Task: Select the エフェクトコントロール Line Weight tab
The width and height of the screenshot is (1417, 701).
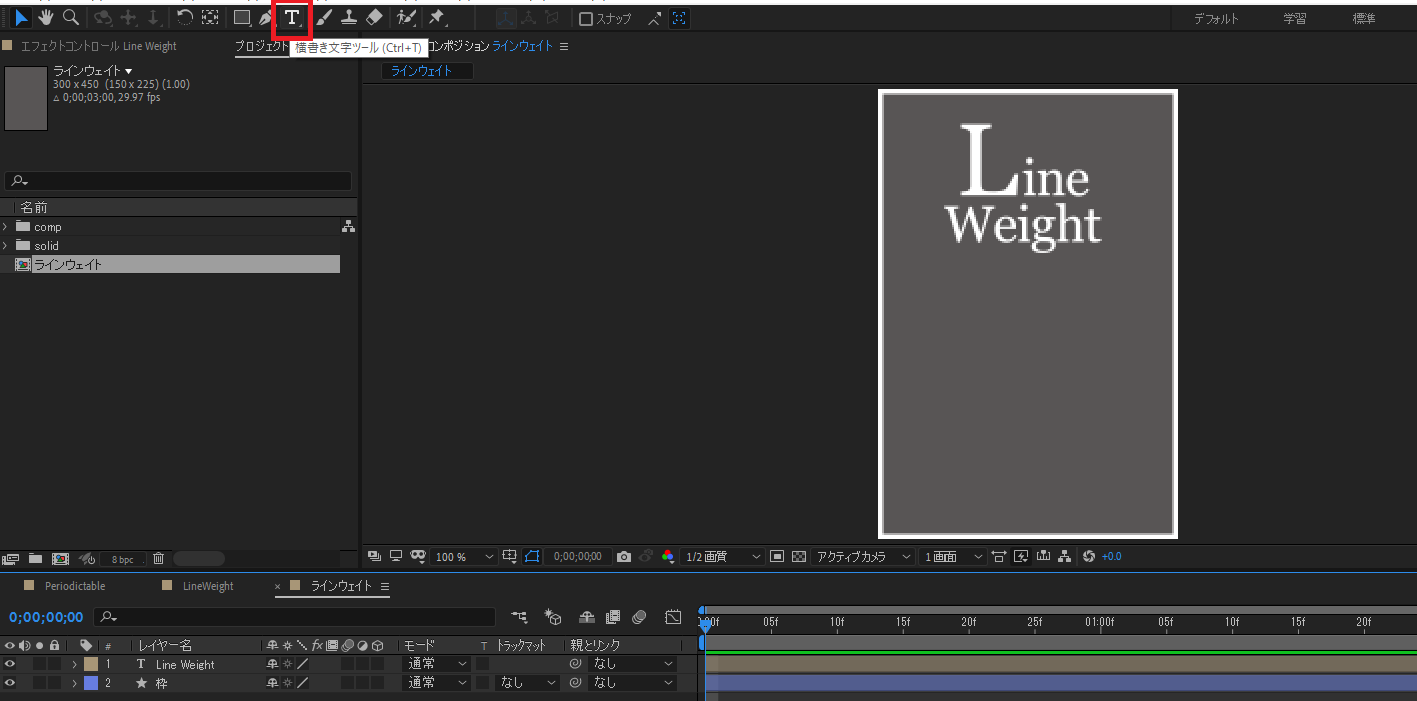Action: point(98,46)
